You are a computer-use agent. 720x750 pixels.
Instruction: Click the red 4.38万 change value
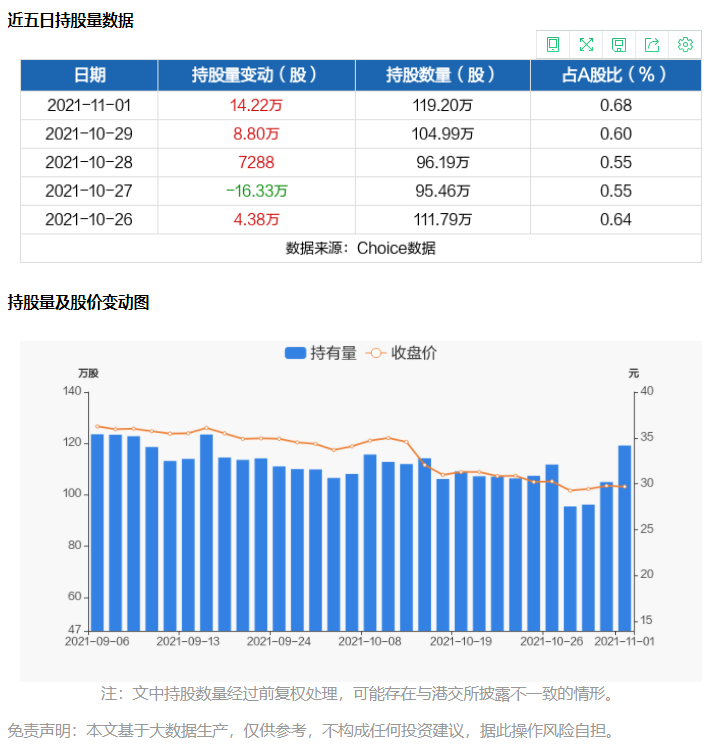pos(256,220)
